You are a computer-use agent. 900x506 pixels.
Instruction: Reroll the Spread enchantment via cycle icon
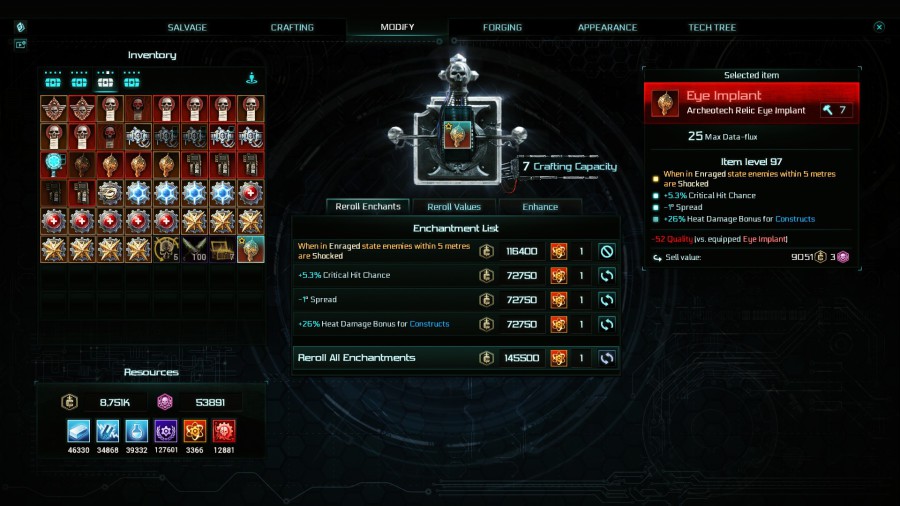click(607, 300)
